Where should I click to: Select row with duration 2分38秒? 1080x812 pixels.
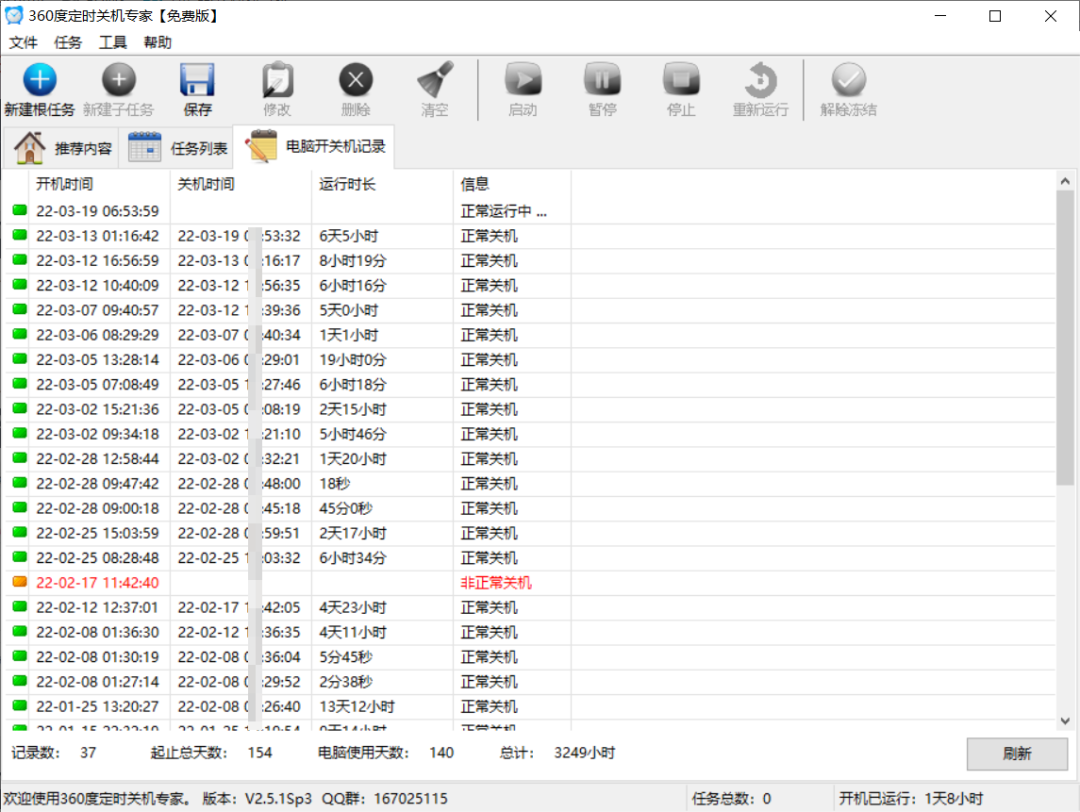pos(346,682)
